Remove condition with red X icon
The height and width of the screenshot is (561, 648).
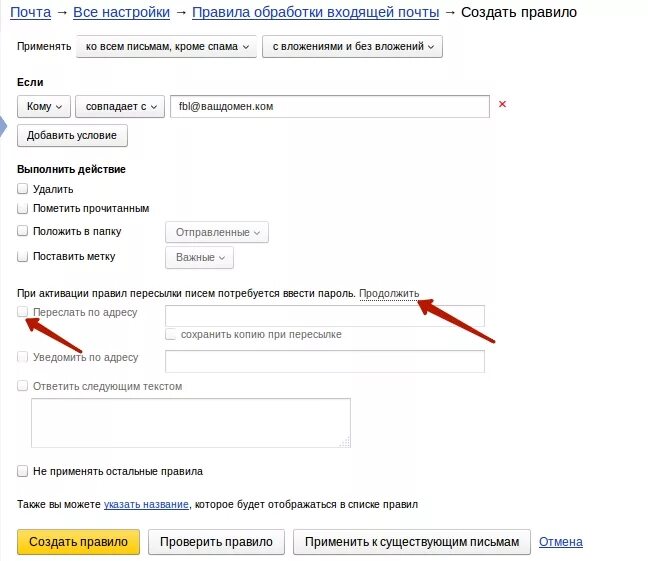pyautogui.click(x=502, y=104)
